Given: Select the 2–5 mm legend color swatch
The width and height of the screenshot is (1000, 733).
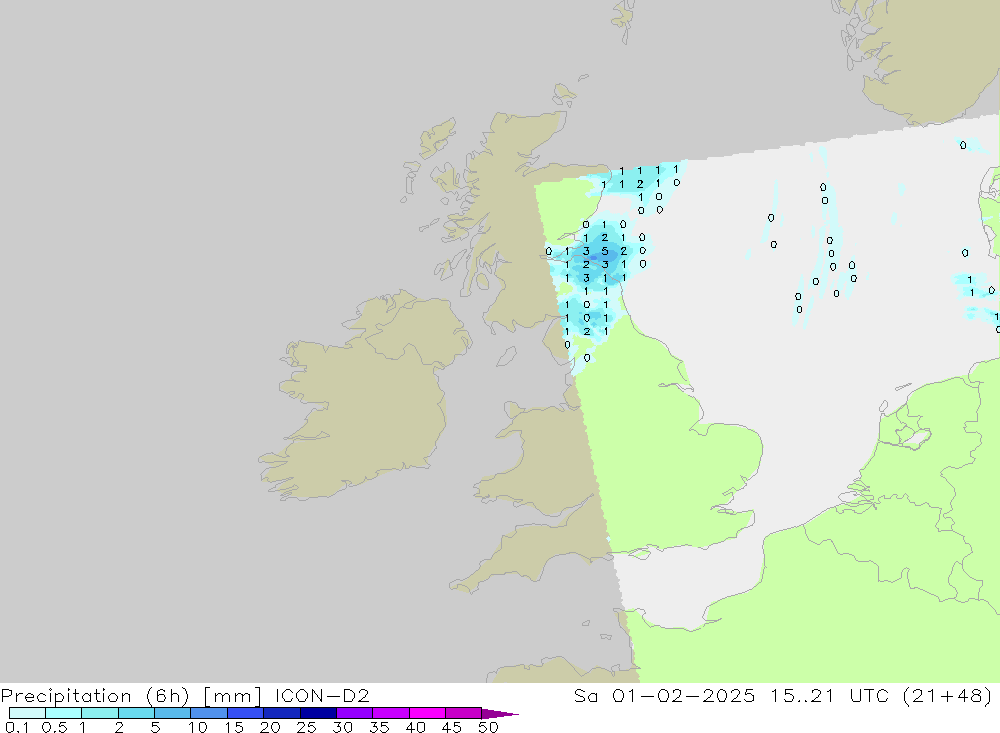Looking at the screenshot, I should point(136,713).
